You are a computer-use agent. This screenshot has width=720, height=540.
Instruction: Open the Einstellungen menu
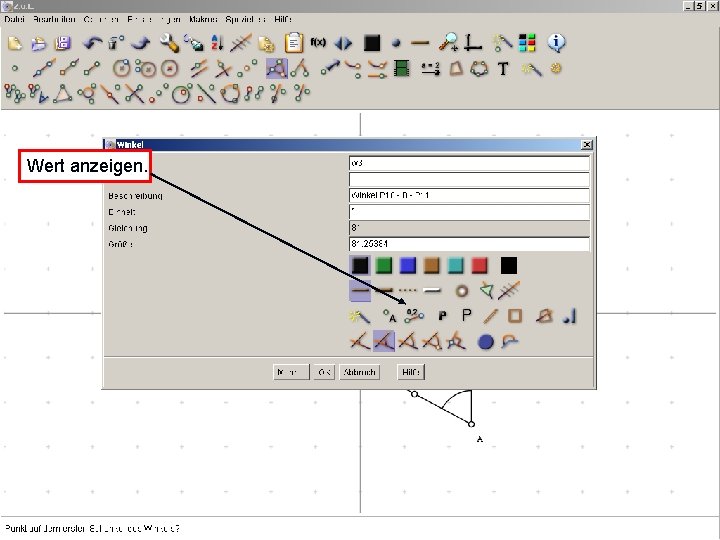click(x=154, y=19)
